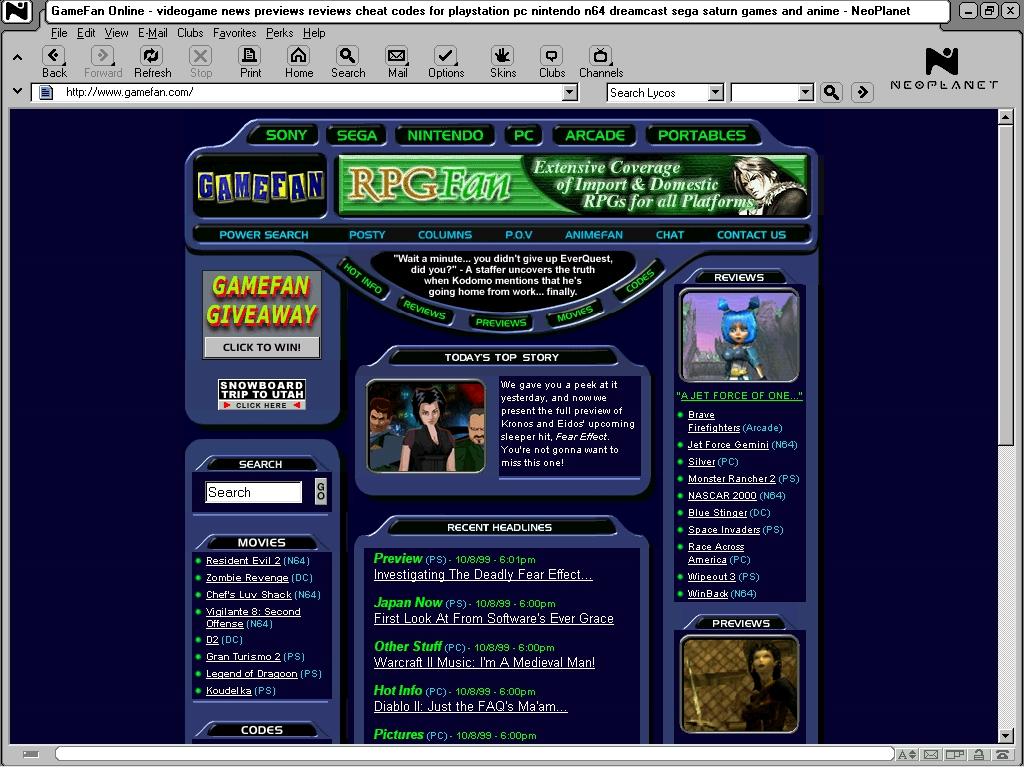Print the page using the toolbar
Screen dimensions: 1024x768
click(250, 56)
